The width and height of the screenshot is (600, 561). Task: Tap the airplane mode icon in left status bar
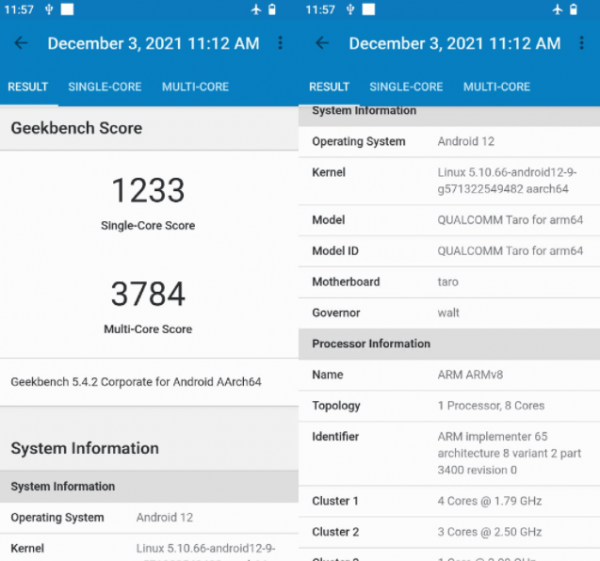[x=257, y=10]
